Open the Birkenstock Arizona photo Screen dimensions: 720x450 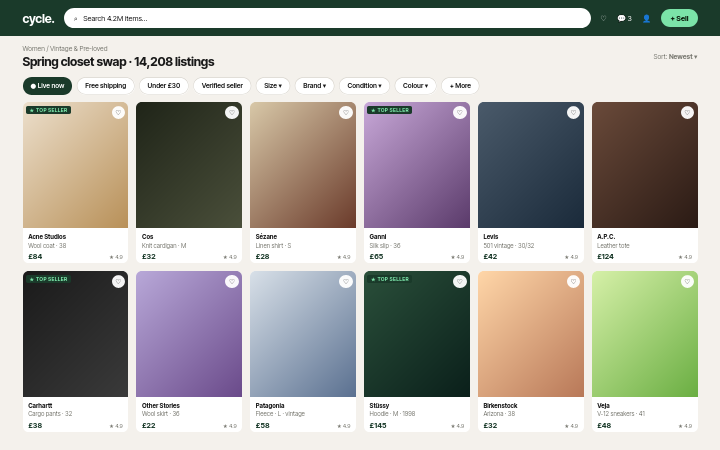point(531,334)
